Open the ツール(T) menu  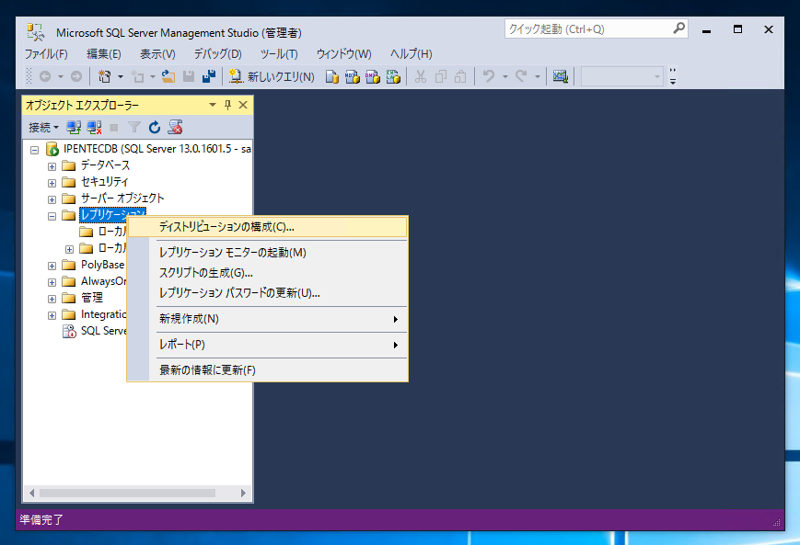(x=279, y=54)
